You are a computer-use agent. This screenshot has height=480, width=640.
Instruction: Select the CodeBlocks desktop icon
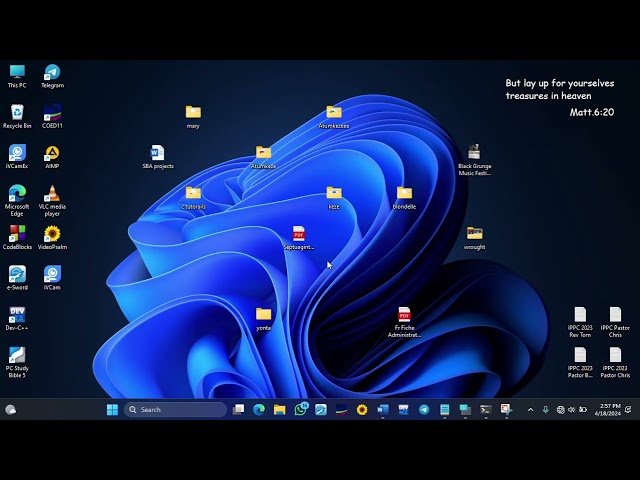click(x=17, y=238)
